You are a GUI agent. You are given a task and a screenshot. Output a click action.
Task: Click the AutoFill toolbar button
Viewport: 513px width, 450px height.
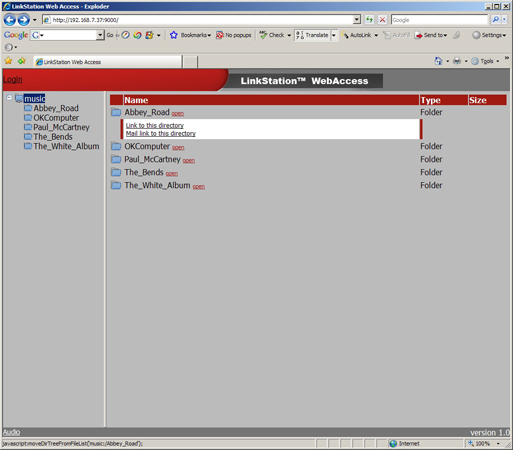coord(396,35)
